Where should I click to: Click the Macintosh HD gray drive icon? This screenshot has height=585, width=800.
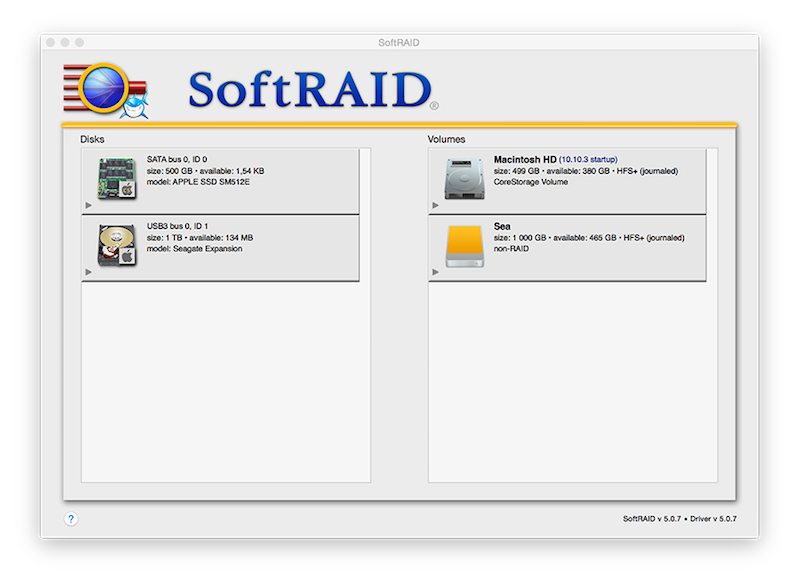[x=465, y=177]
